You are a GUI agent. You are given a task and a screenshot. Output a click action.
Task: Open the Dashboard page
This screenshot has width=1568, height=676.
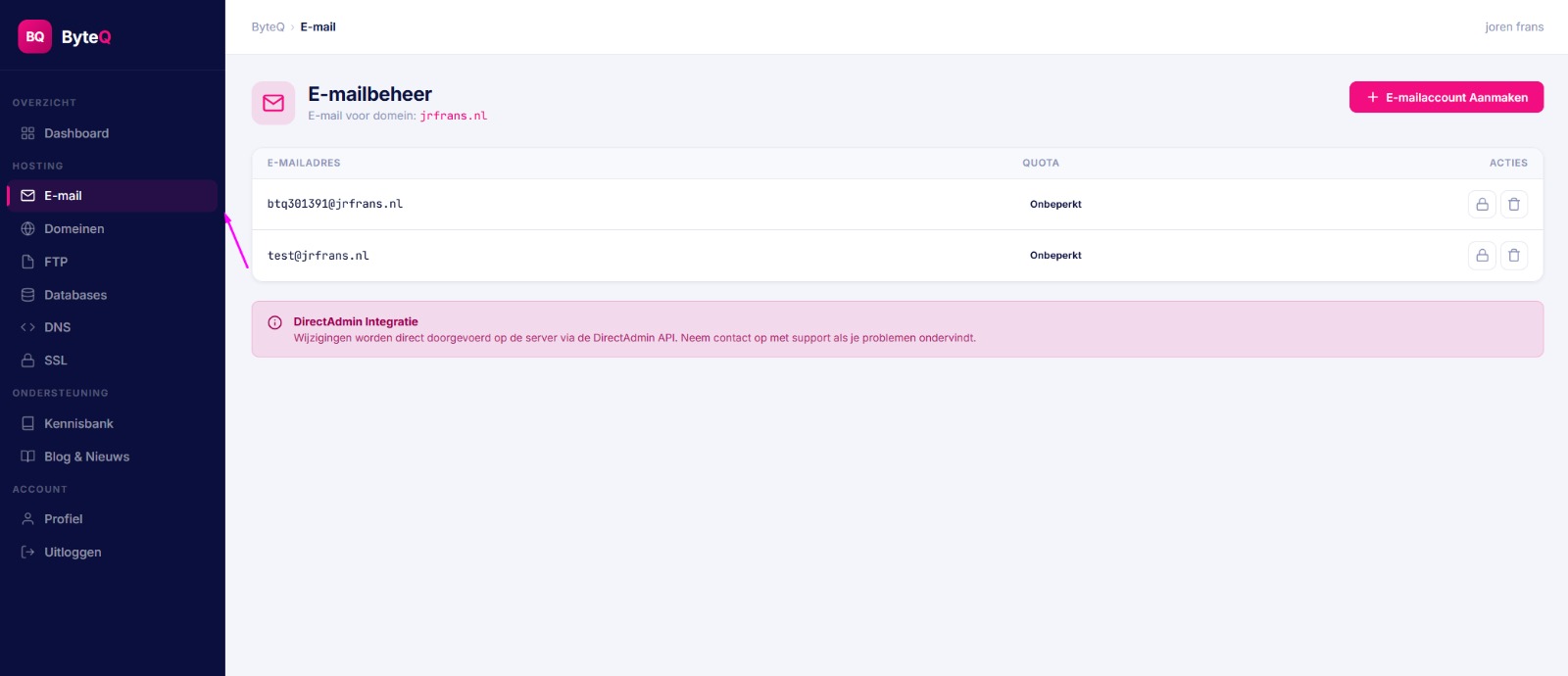75,133
